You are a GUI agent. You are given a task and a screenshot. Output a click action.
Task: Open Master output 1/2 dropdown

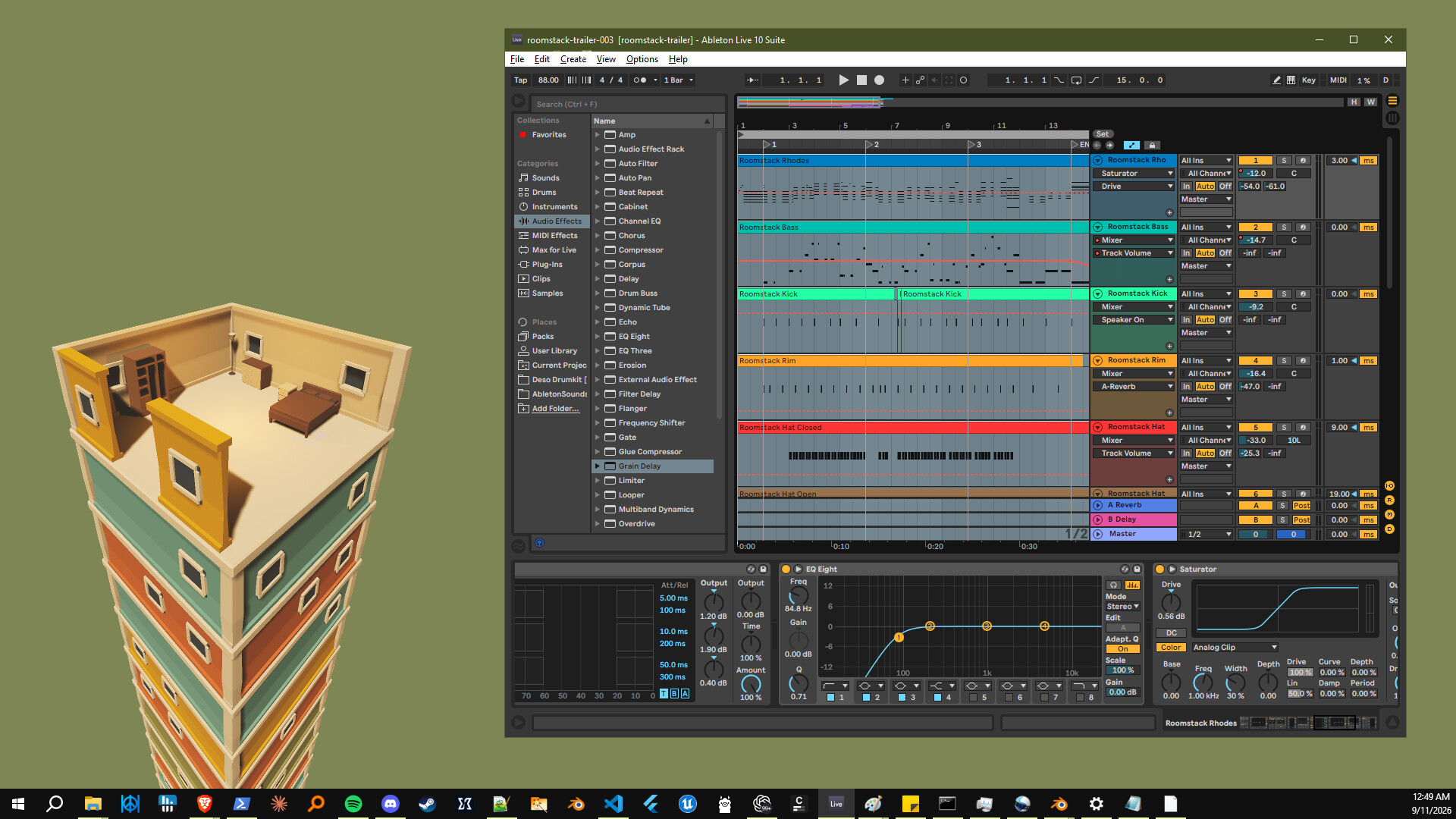[x=1206, y=535]
